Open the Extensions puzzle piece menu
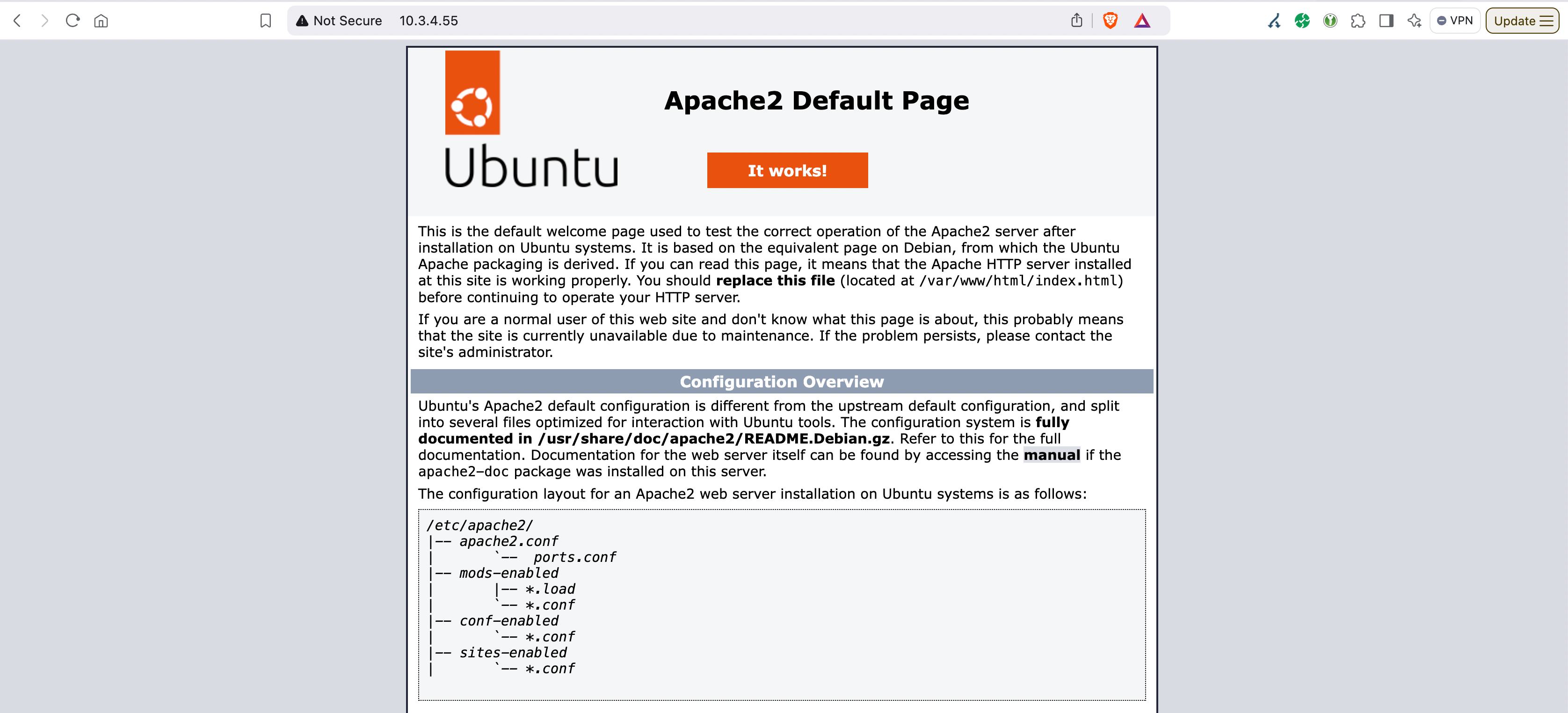Image resolution: width=1568 pixels, height=713 pixels. click(1358, 21)
